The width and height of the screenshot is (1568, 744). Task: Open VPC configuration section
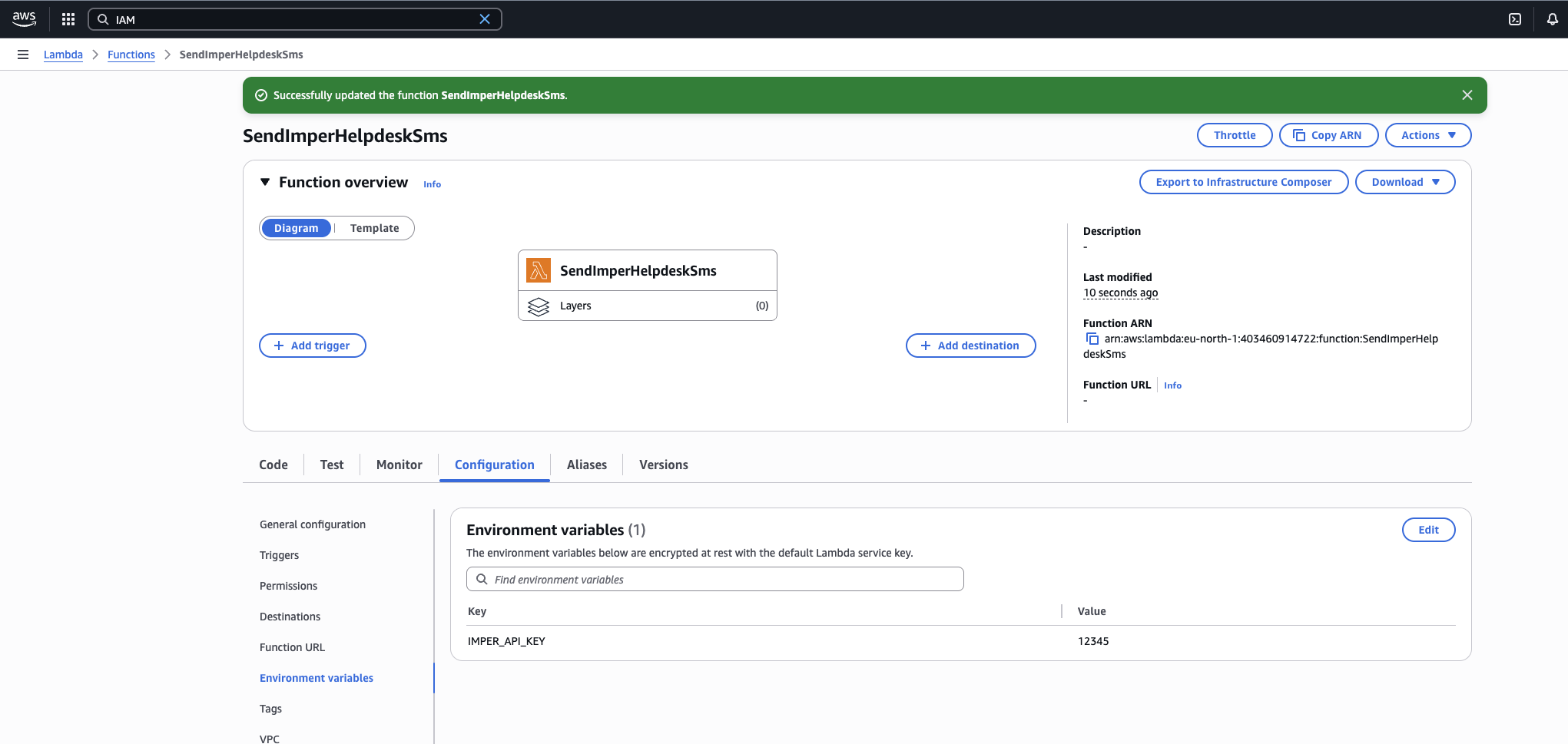[x=270, y=739]
